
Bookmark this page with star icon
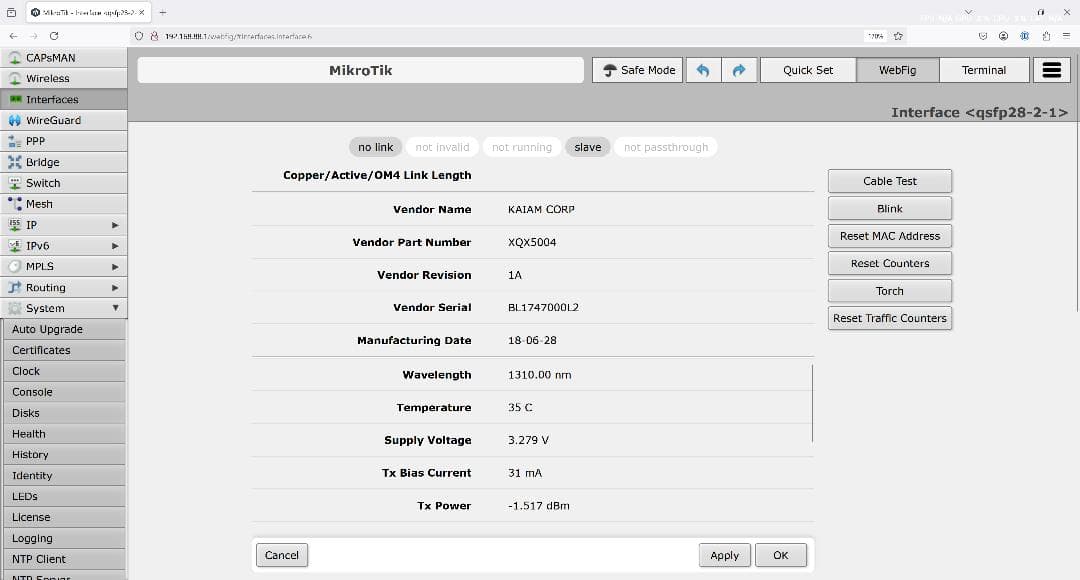click(898, 36)
